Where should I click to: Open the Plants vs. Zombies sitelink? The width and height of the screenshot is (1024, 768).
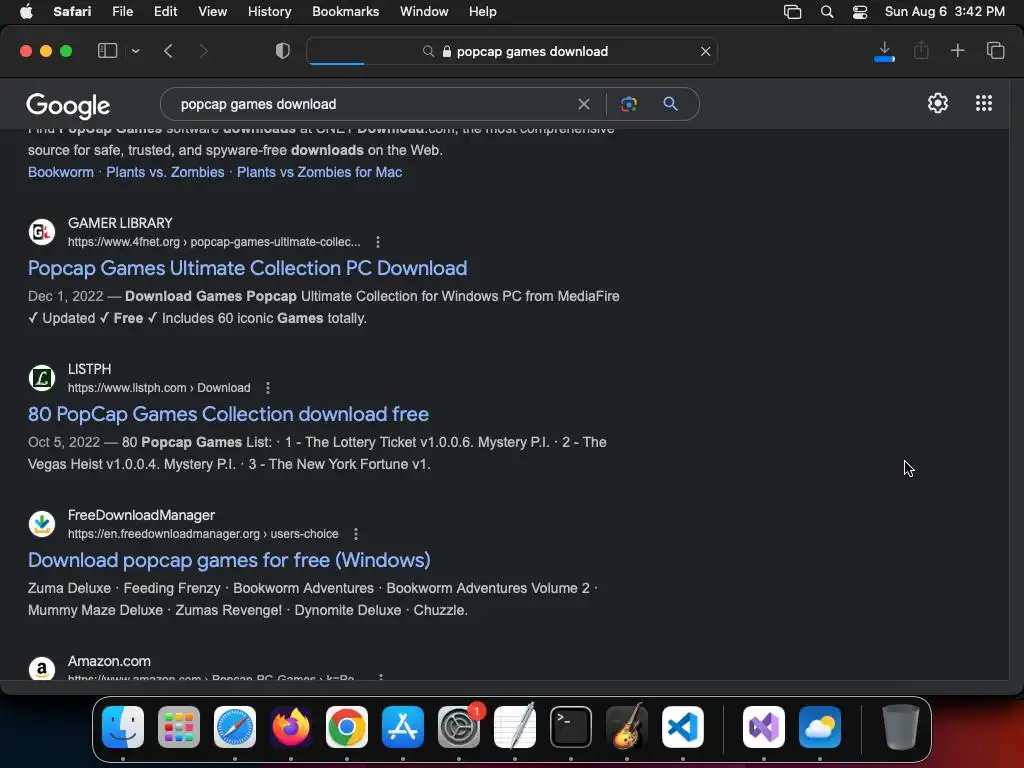[x=165, y=172]
